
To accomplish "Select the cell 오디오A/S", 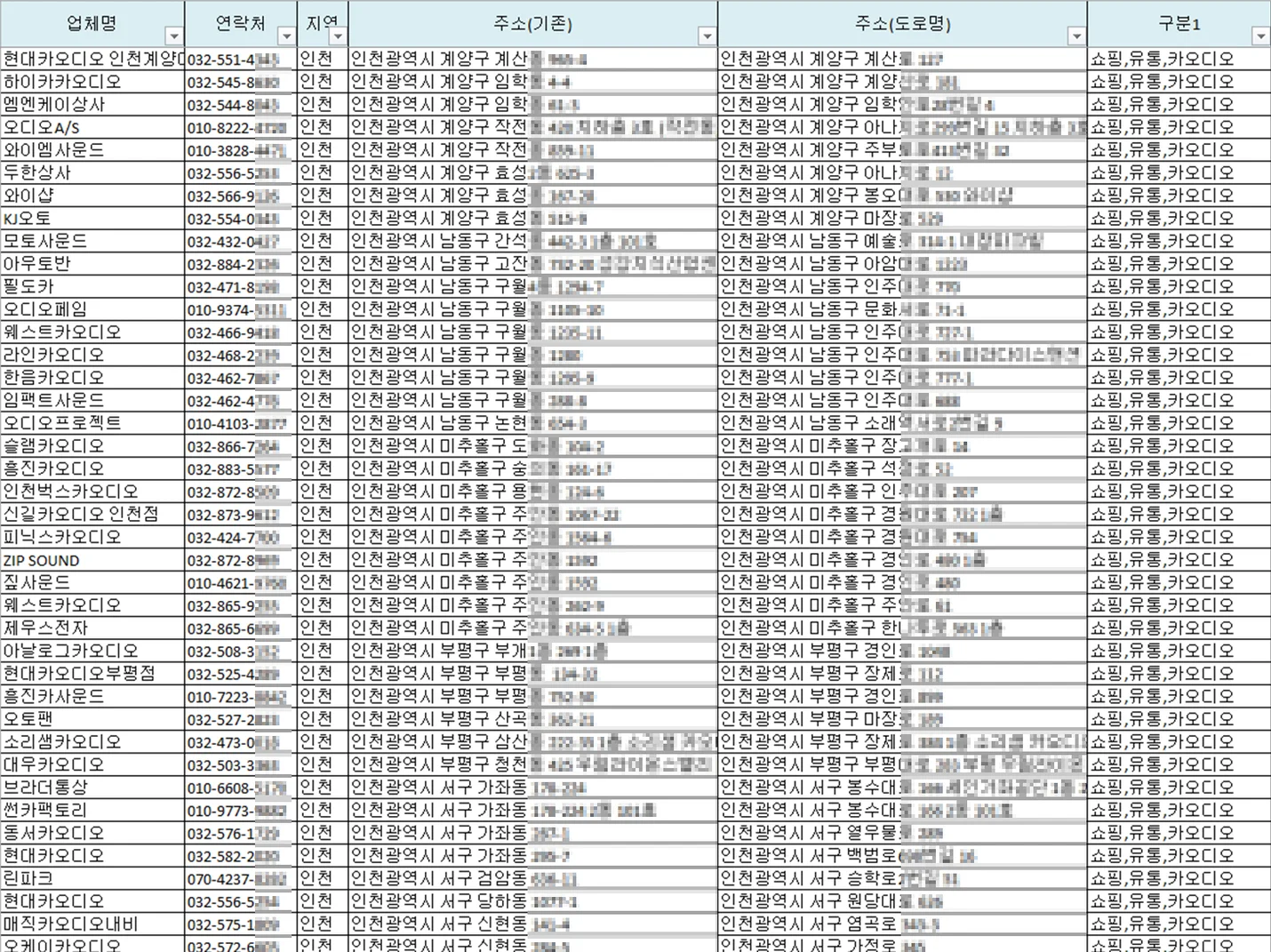I will pyautogui.click(x=92, y=127).
